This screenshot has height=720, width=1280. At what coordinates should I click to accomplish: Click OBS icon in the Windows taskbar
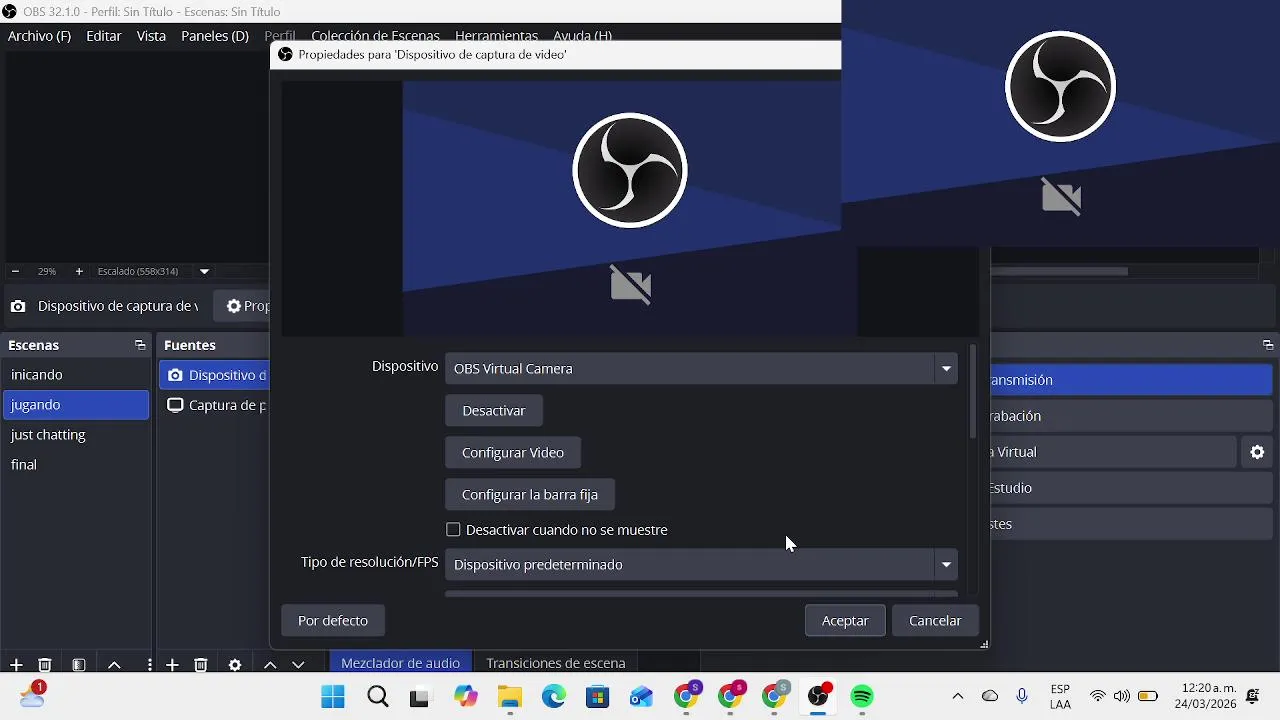(x=819, y=696)
